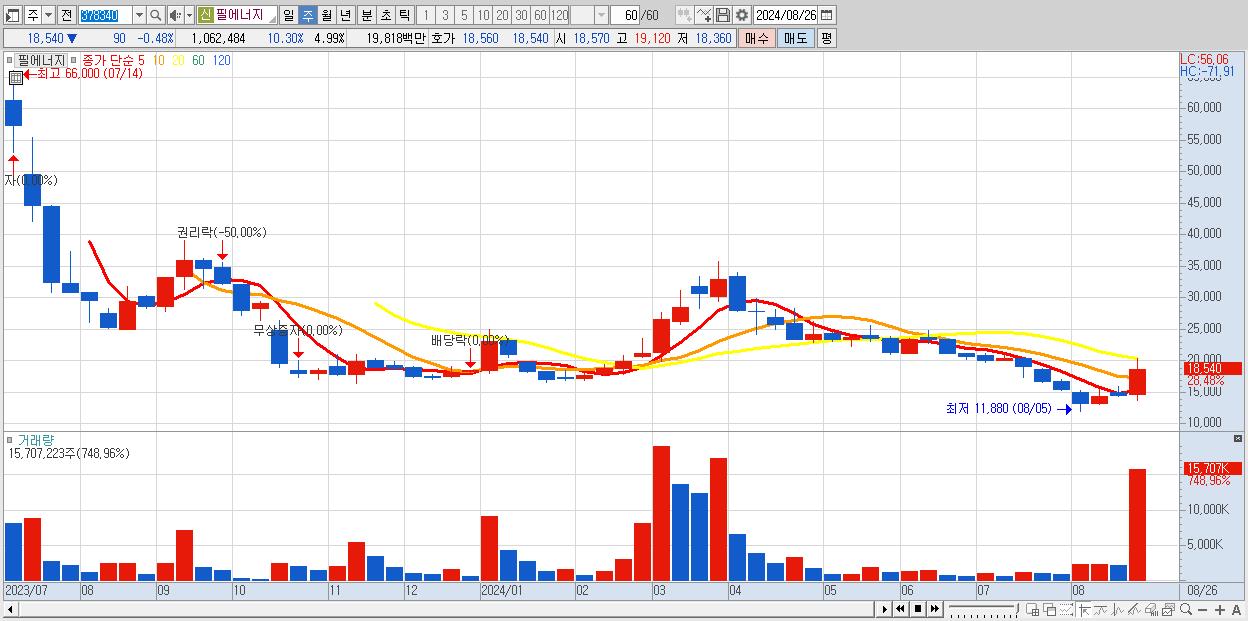Choose interval 1 button

click(425, 15)
